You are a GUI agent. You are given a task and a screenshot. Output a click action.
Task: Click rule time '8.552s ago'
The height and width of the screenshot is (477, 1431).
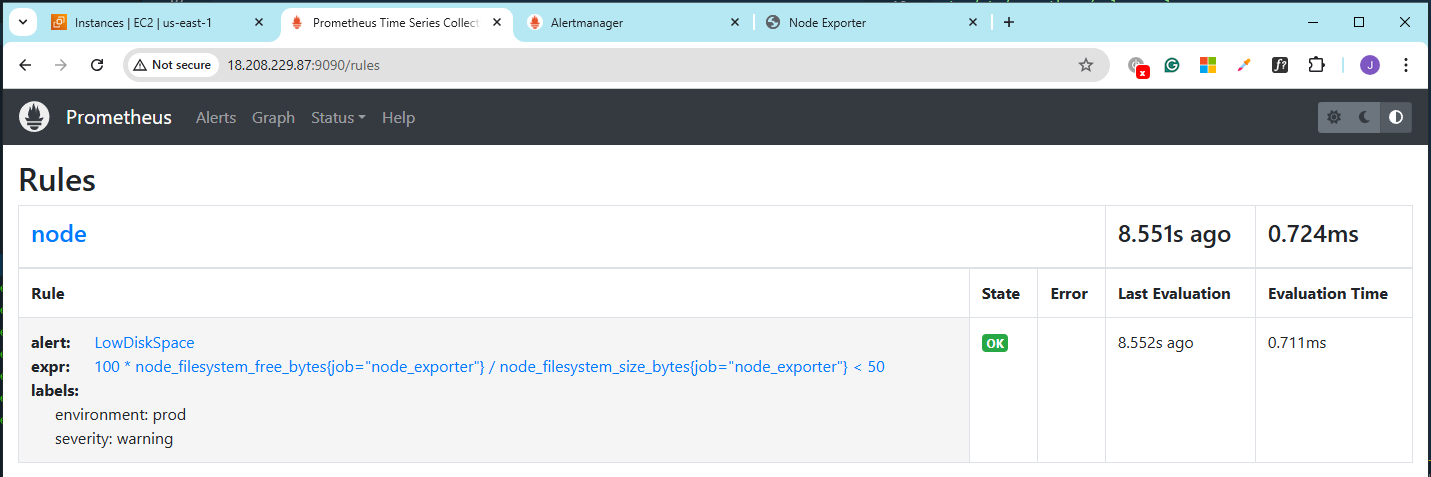tap(1155, 342)
